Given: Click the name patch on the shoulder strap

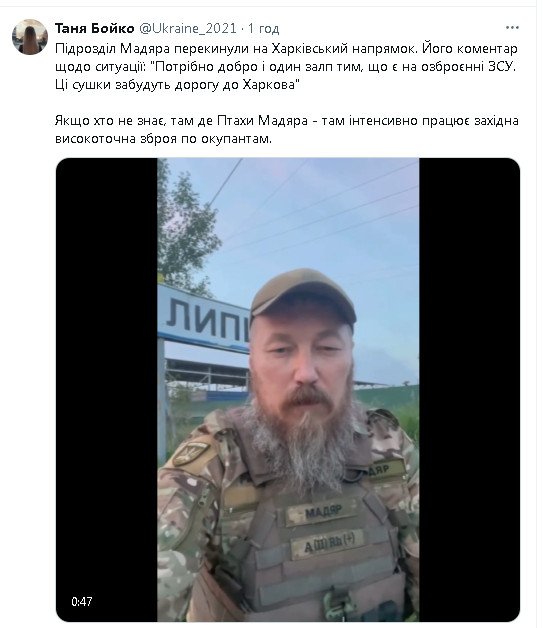Looking at the screenshot, I should point(385,469).
